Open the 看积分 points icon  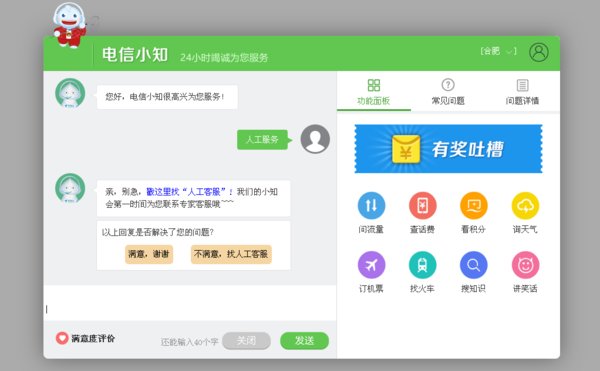tap(474, 205)
